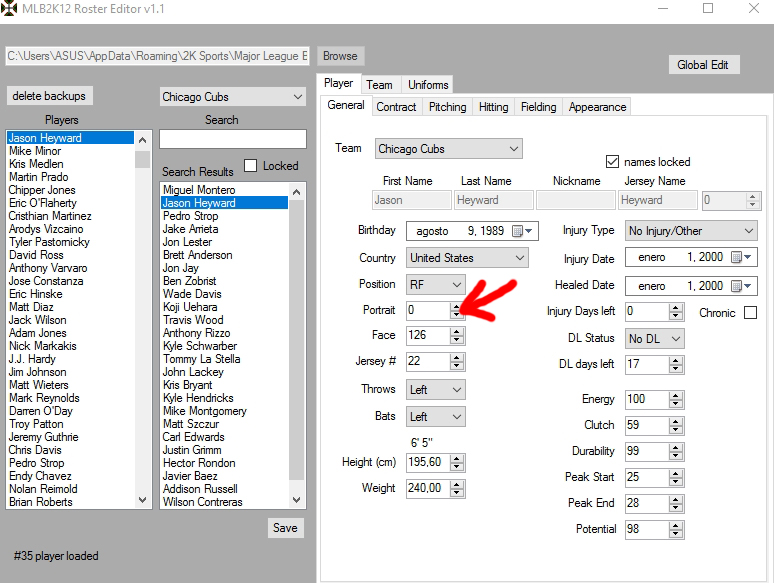The image size is (774, 583).
Task: Click the Peak Start stepper
Action: (x=676, y=477)
